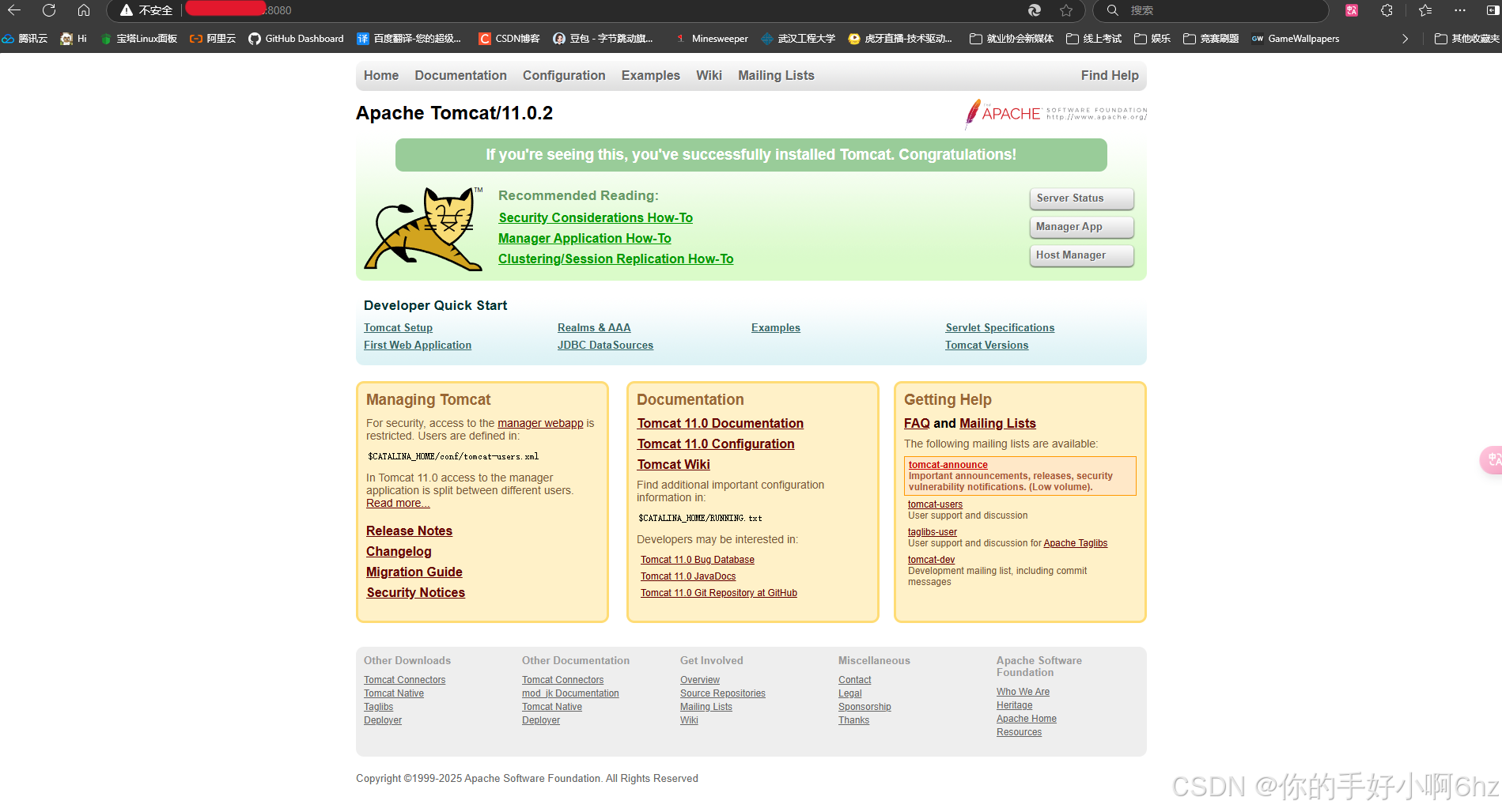Click the Host Manager button

tap(1081, 255)
